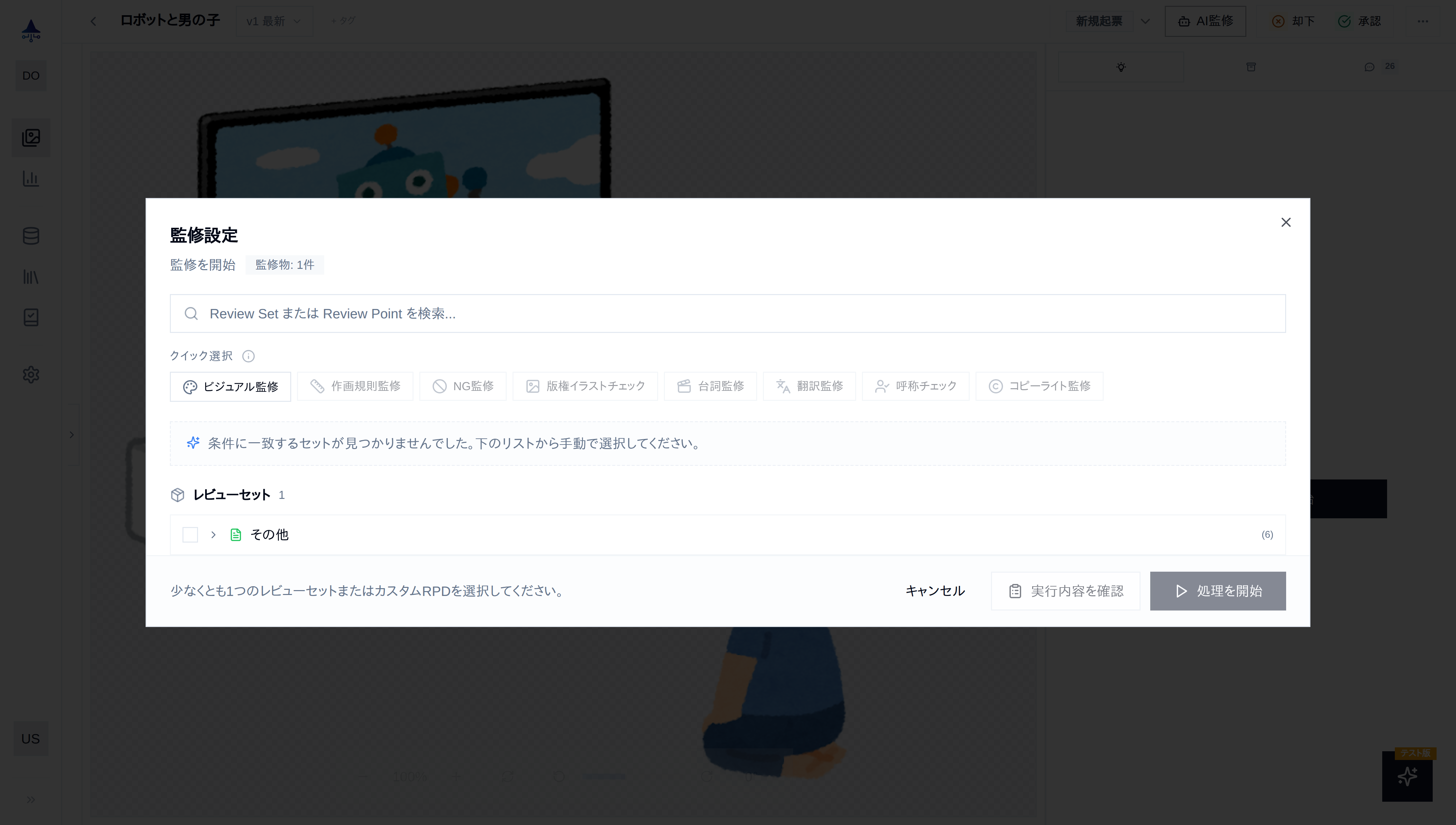Tick the その他 review set checkbox
The width and height of the screenshot is (1456, 825).
(x=190, y=534)
